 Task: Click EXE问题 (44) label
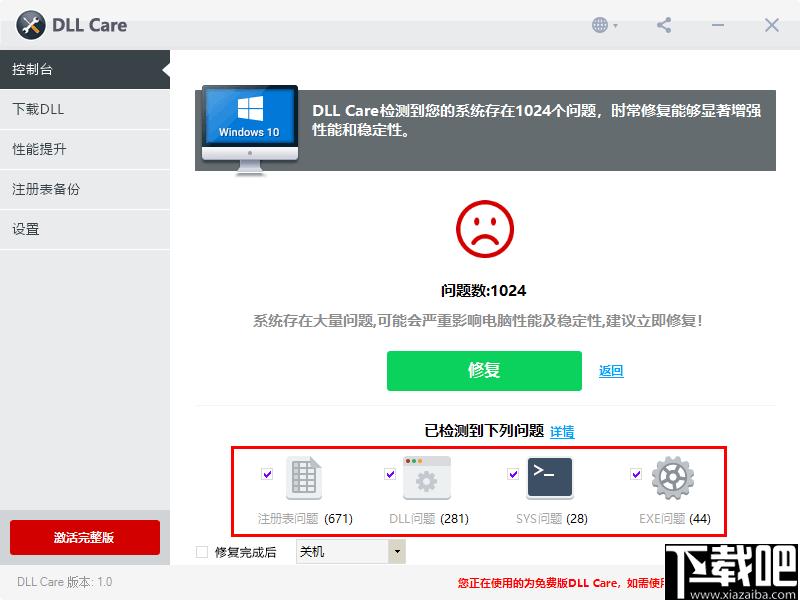click(674, 519)
